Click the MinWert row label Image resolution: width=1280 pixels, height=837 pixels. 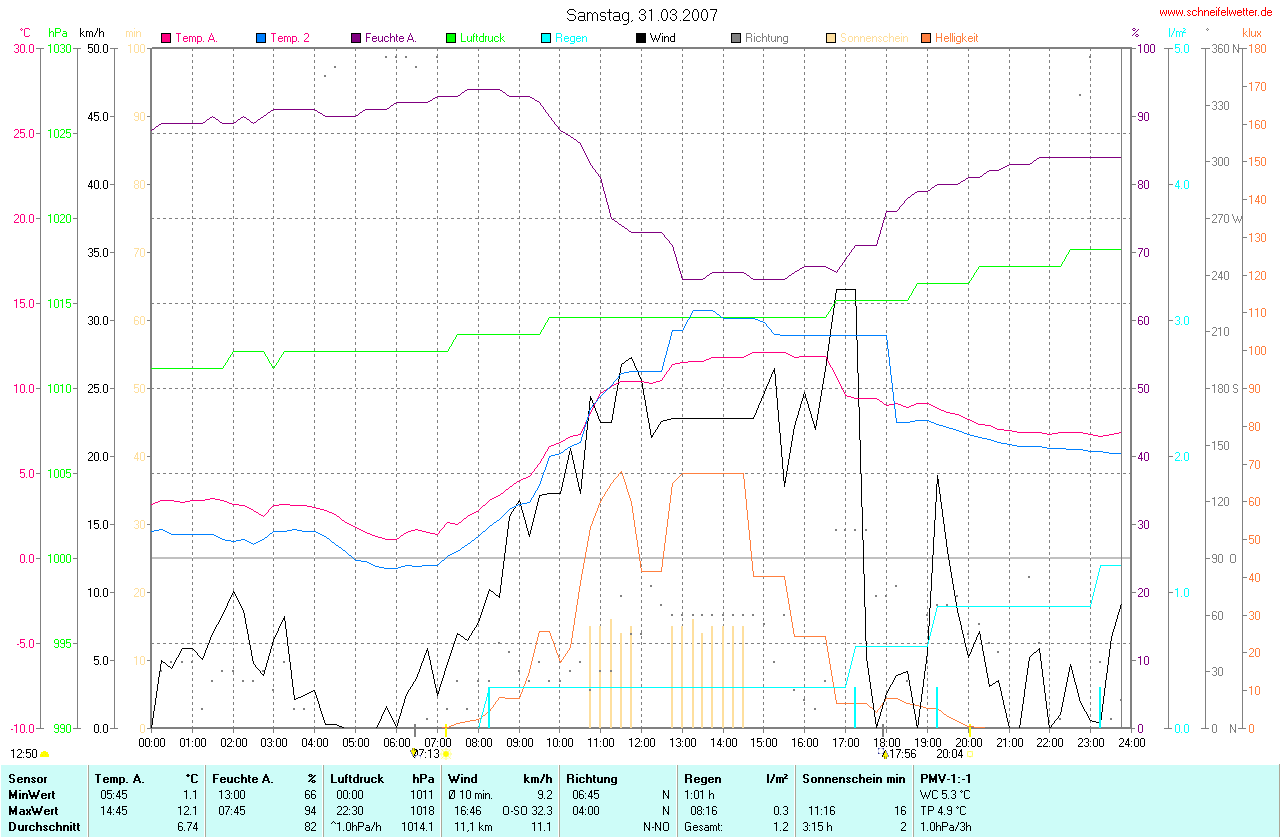[31, 794]
